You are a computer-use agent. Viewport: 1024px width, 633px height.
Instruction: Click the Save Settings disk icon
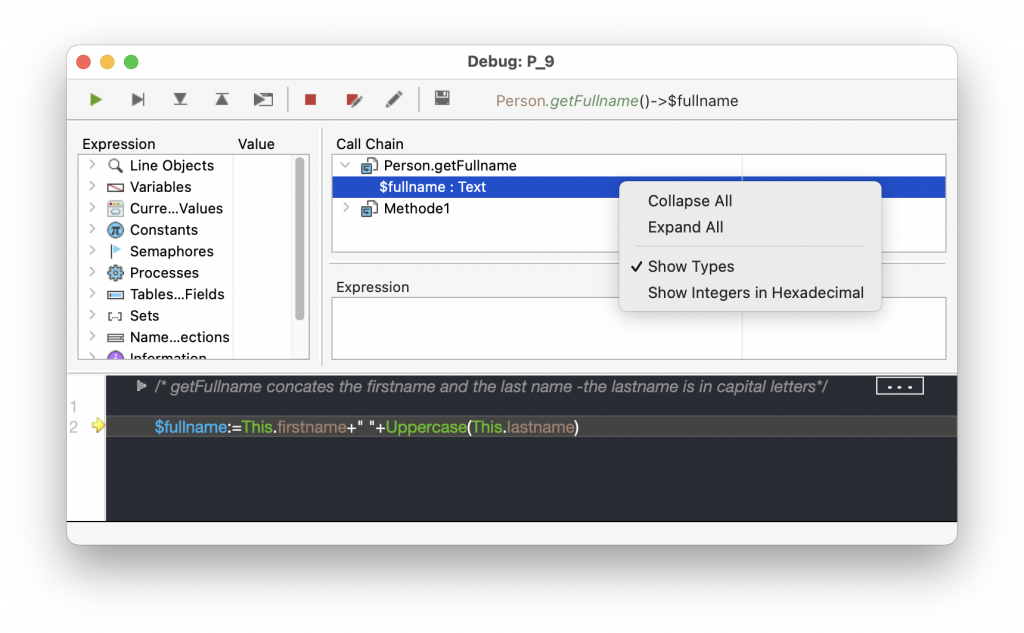tap(442, 99)
